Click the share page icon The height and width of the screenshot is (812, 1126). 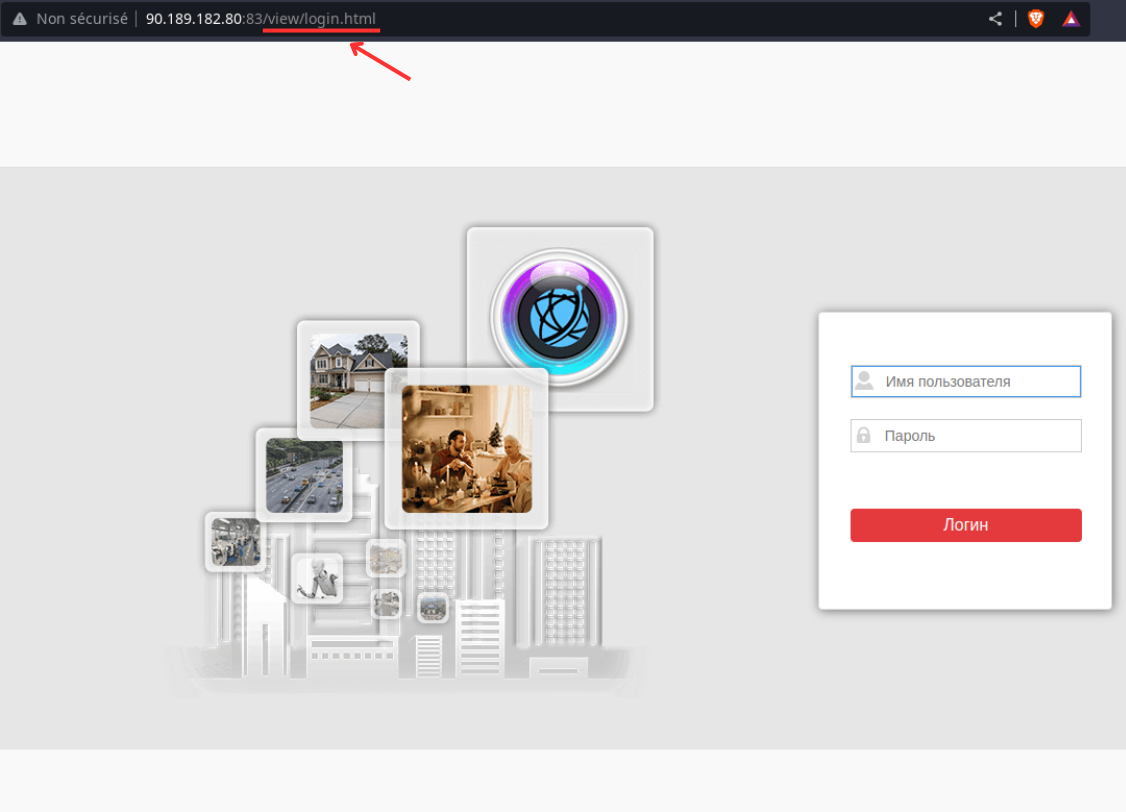click(x=994, y=18)
